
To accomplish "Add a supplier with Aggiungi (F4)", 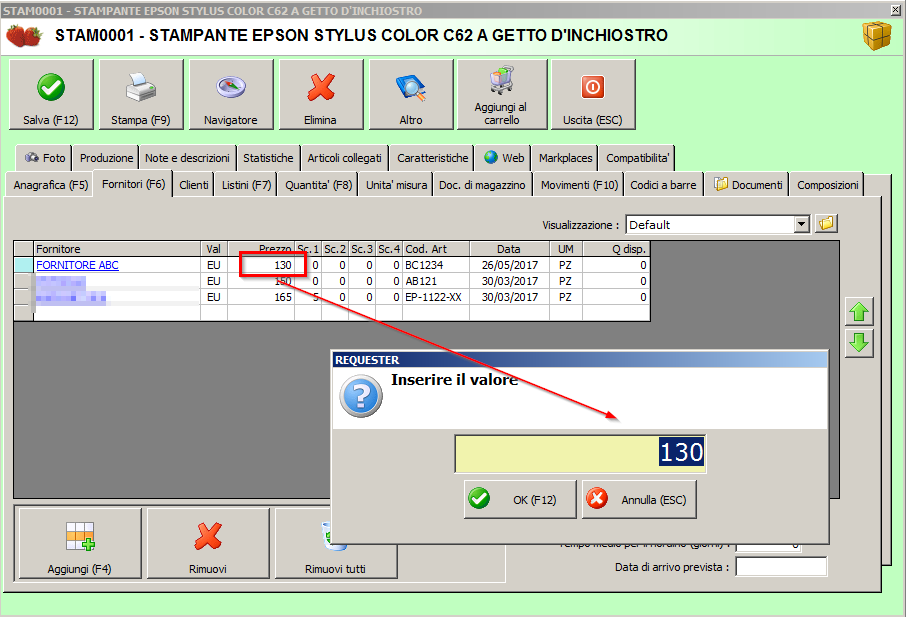I will [80, 543].
